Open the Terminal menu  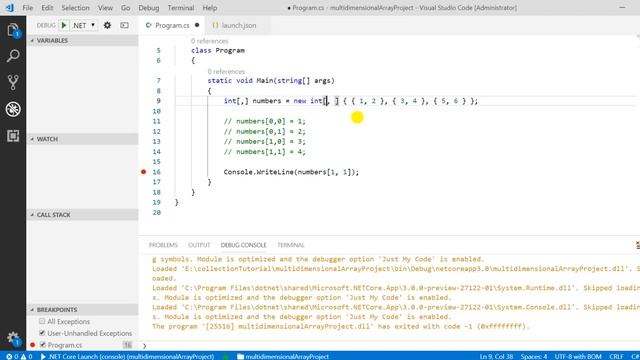181,8
